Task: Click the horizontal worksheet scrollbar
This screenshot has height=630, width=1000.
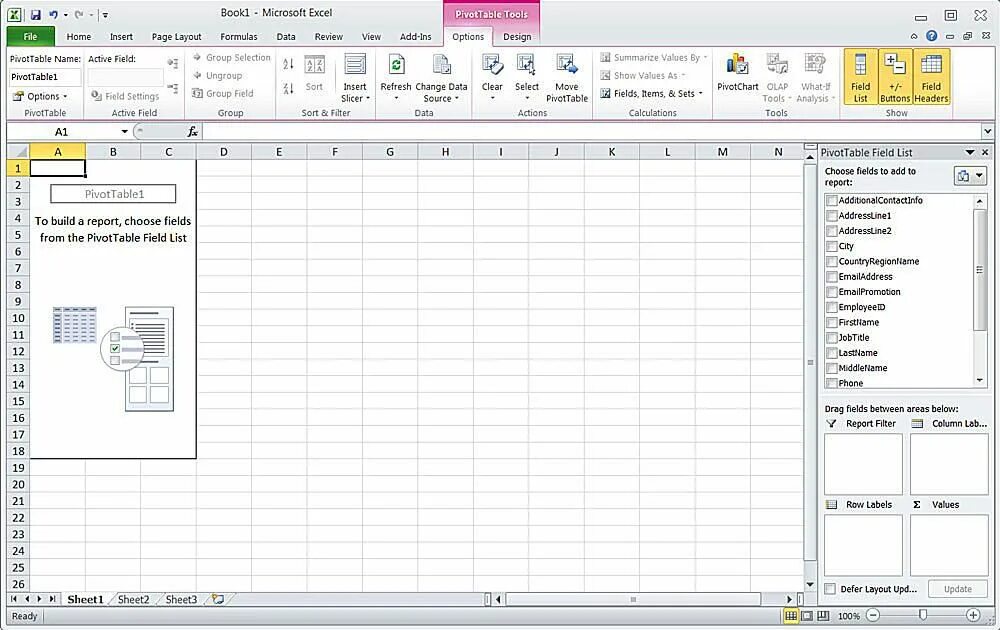Action: (x=633, y=599)
